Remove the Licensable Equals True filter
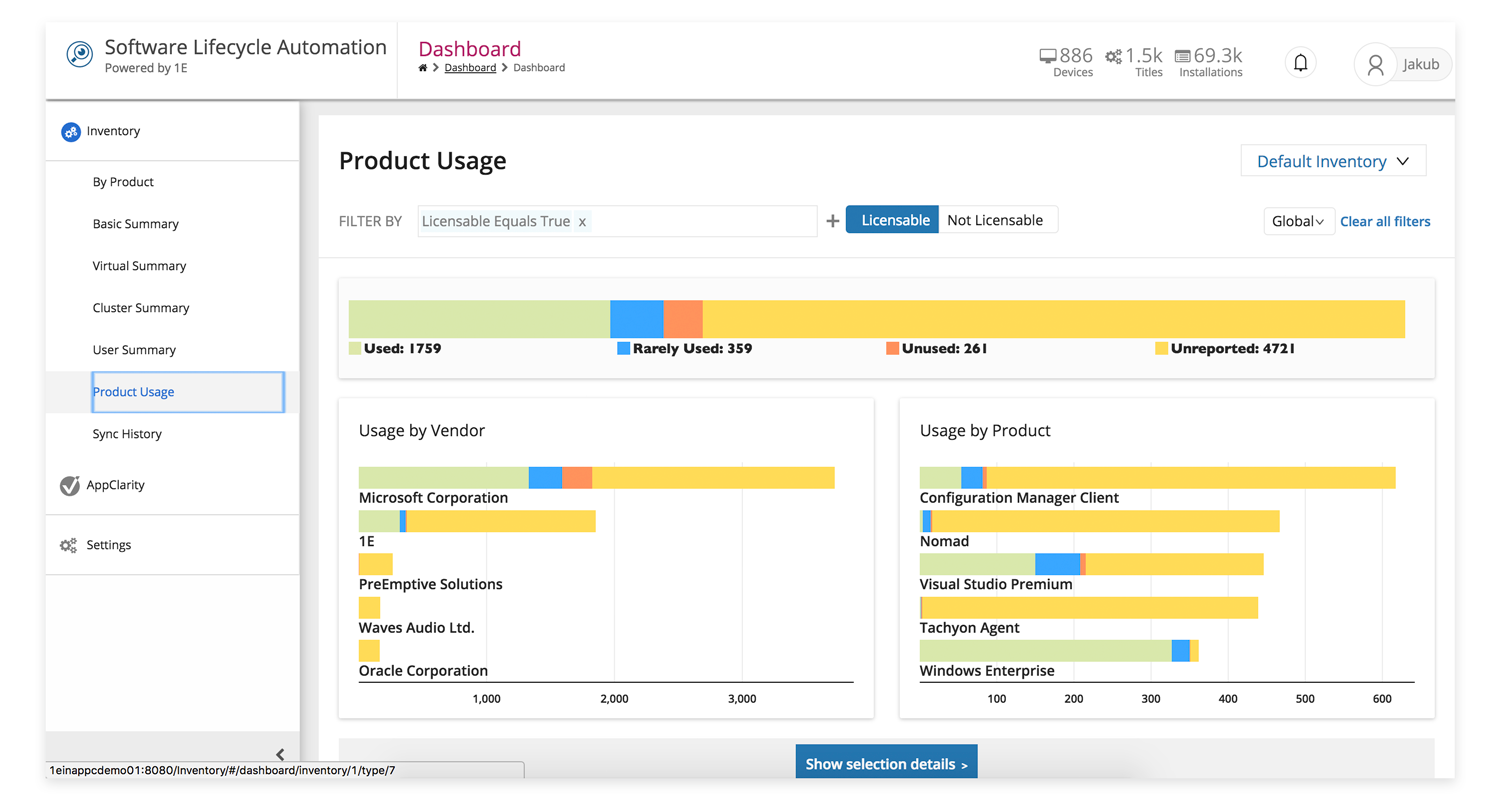The width and height of the screenshot is (1500, 800). 582,222
